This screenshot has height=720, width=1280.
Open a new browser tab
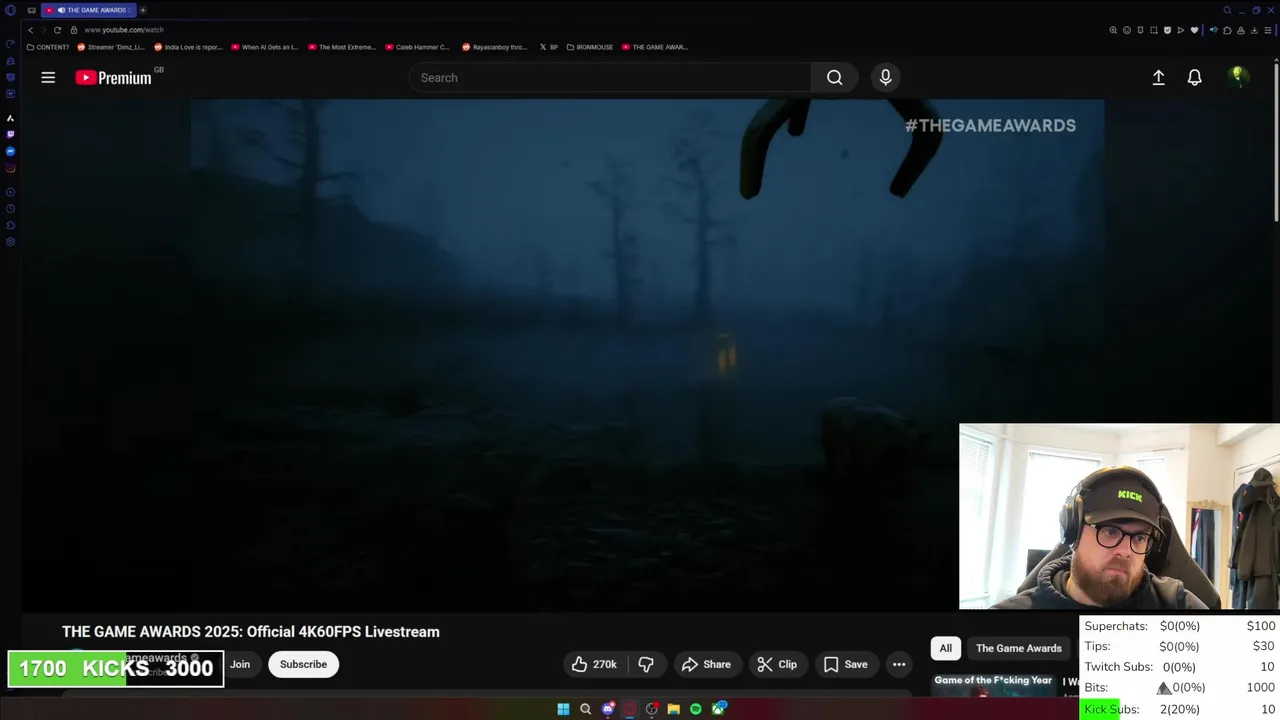click(142, 10)
